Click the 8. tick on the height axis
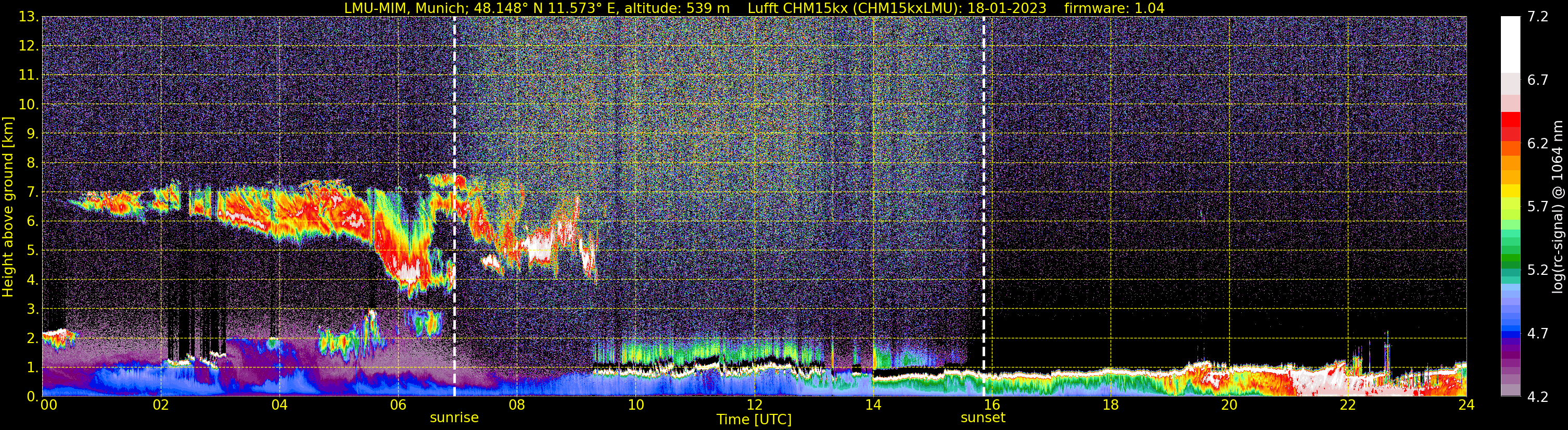Screen dimensions: 1568x430 click(x=33, y=162)
